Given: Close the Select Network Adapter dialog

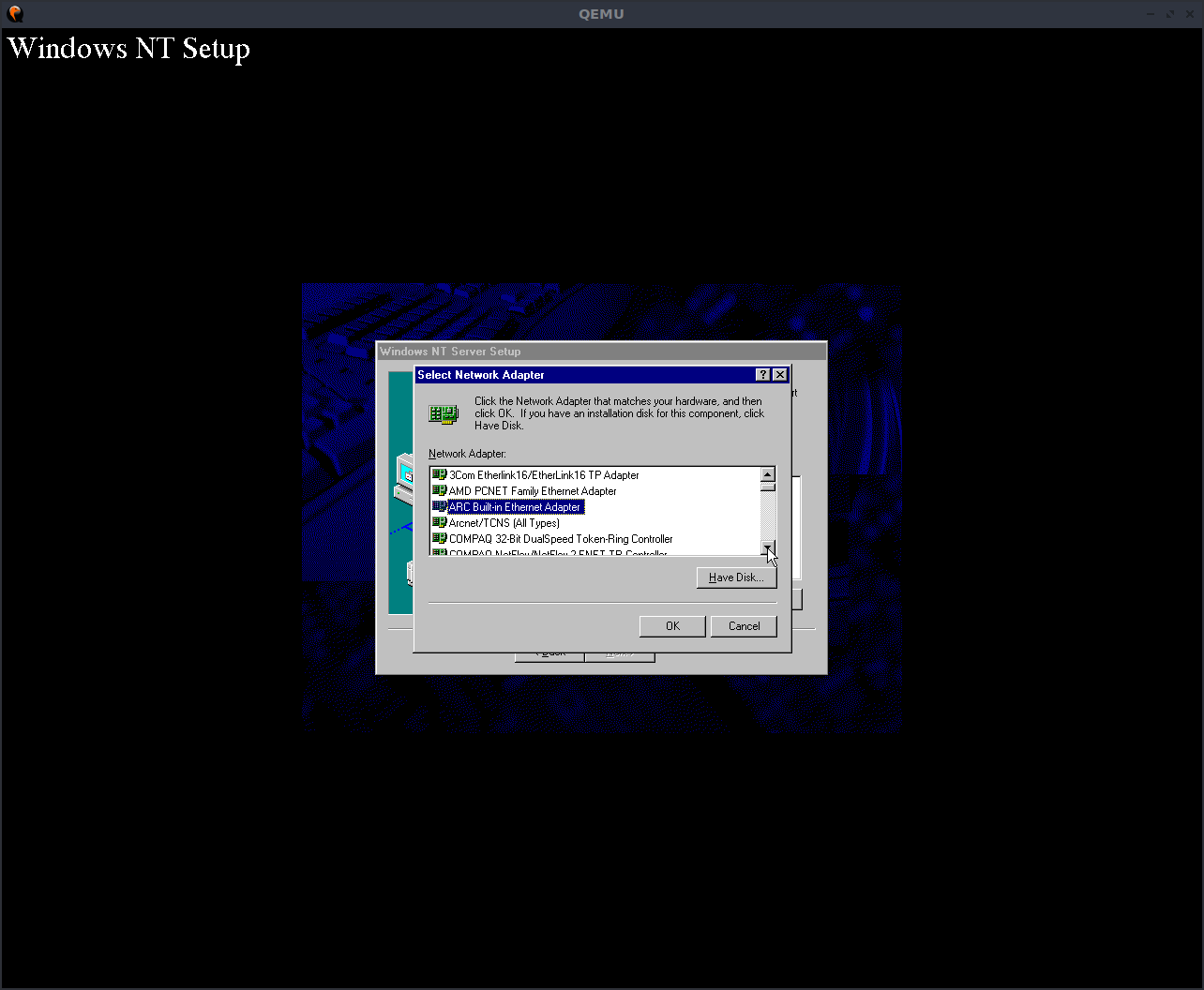Looking at the screenshot, I should pyautogui.click(x=779, y=375).
